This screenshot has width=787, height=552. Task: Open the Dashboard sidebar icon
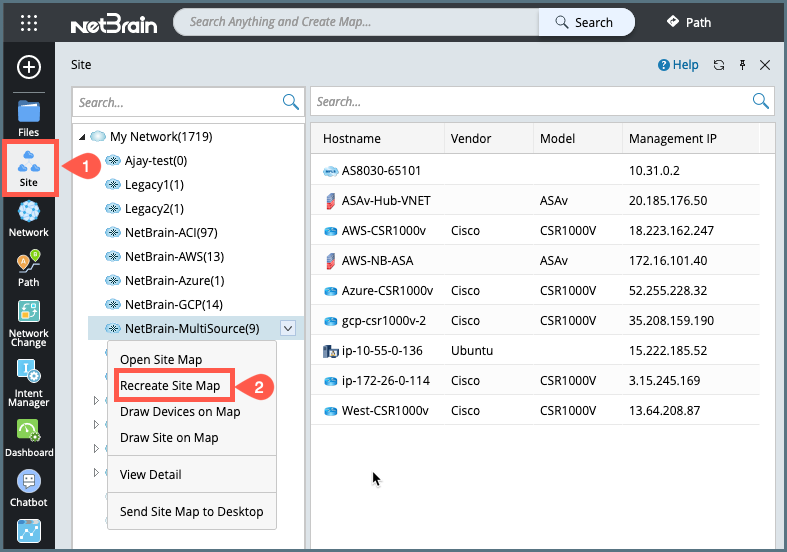tap(29, 437)
